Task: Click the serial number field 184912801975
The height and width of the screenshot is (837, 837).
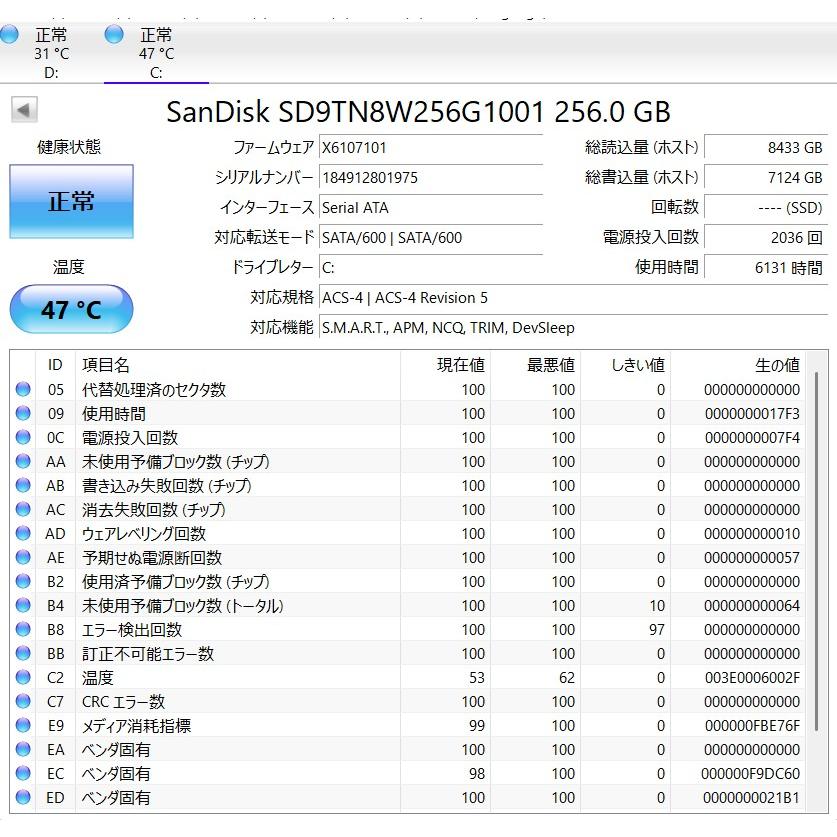Action: [x=431, y=177]
